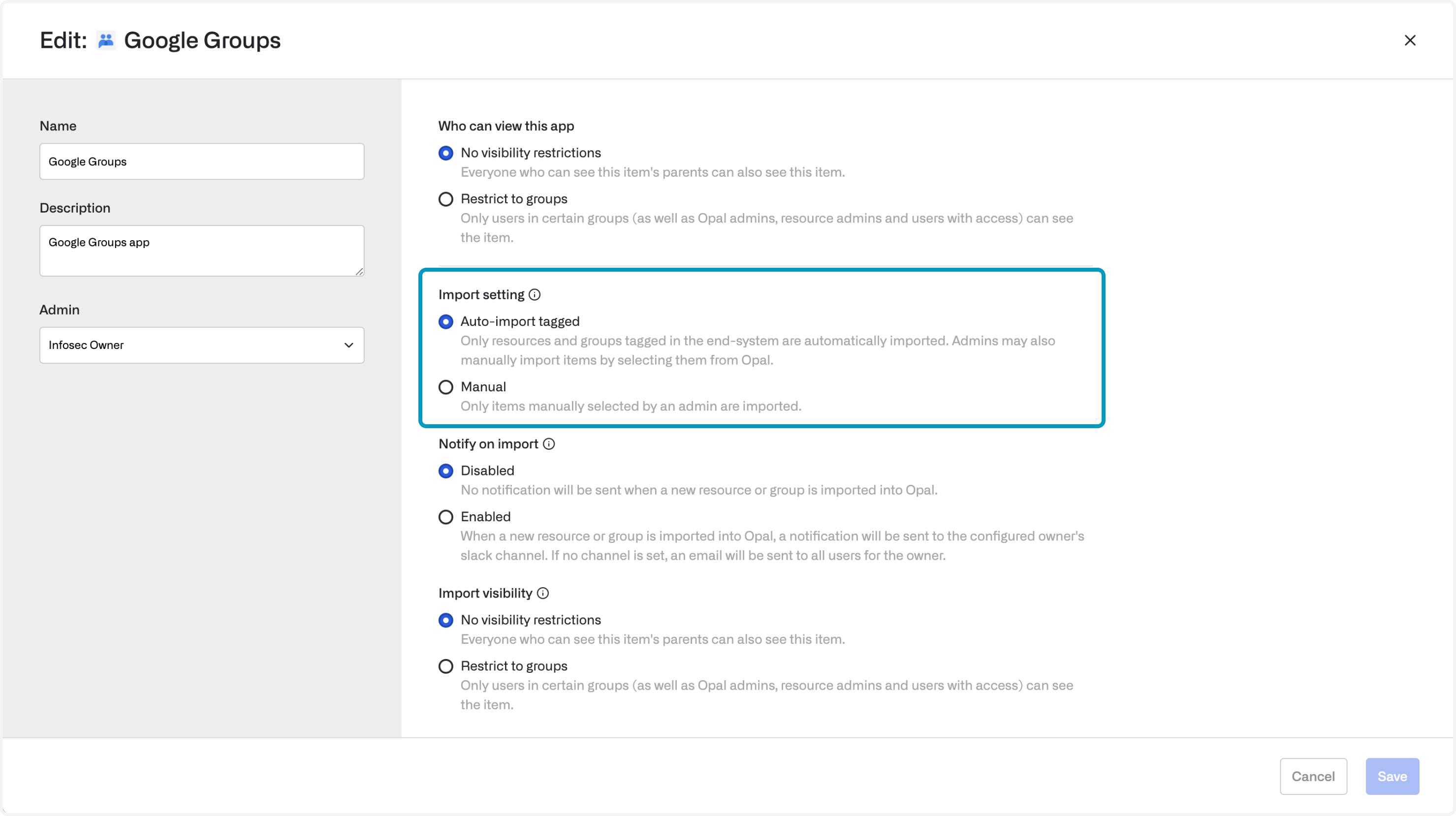
Task: Select Auto-import tagged option
Action: pyautogui.click(x=446, y=321)
